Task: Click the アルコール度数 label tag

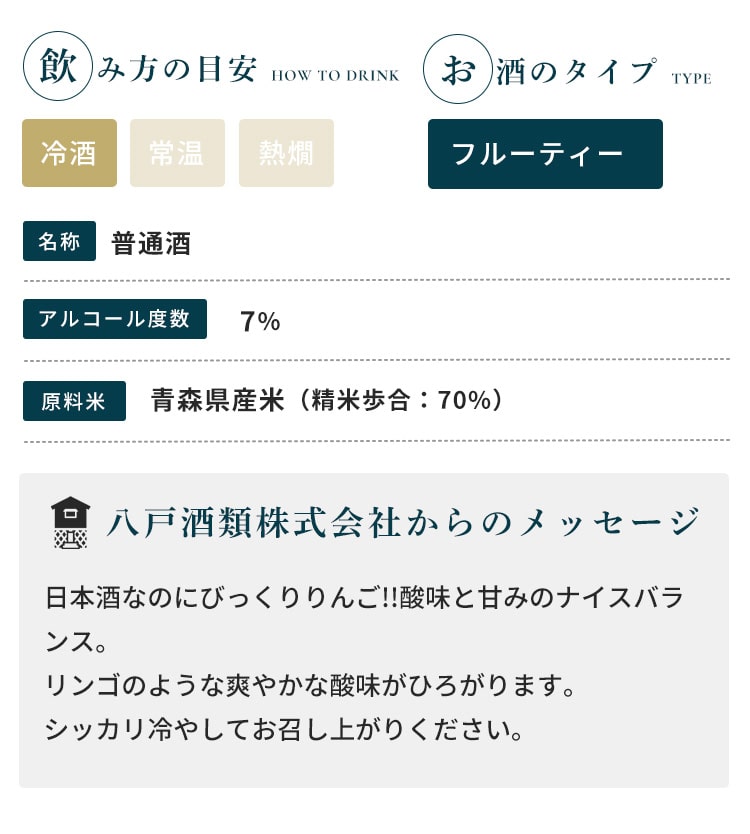Action: (x=114, y=319)
